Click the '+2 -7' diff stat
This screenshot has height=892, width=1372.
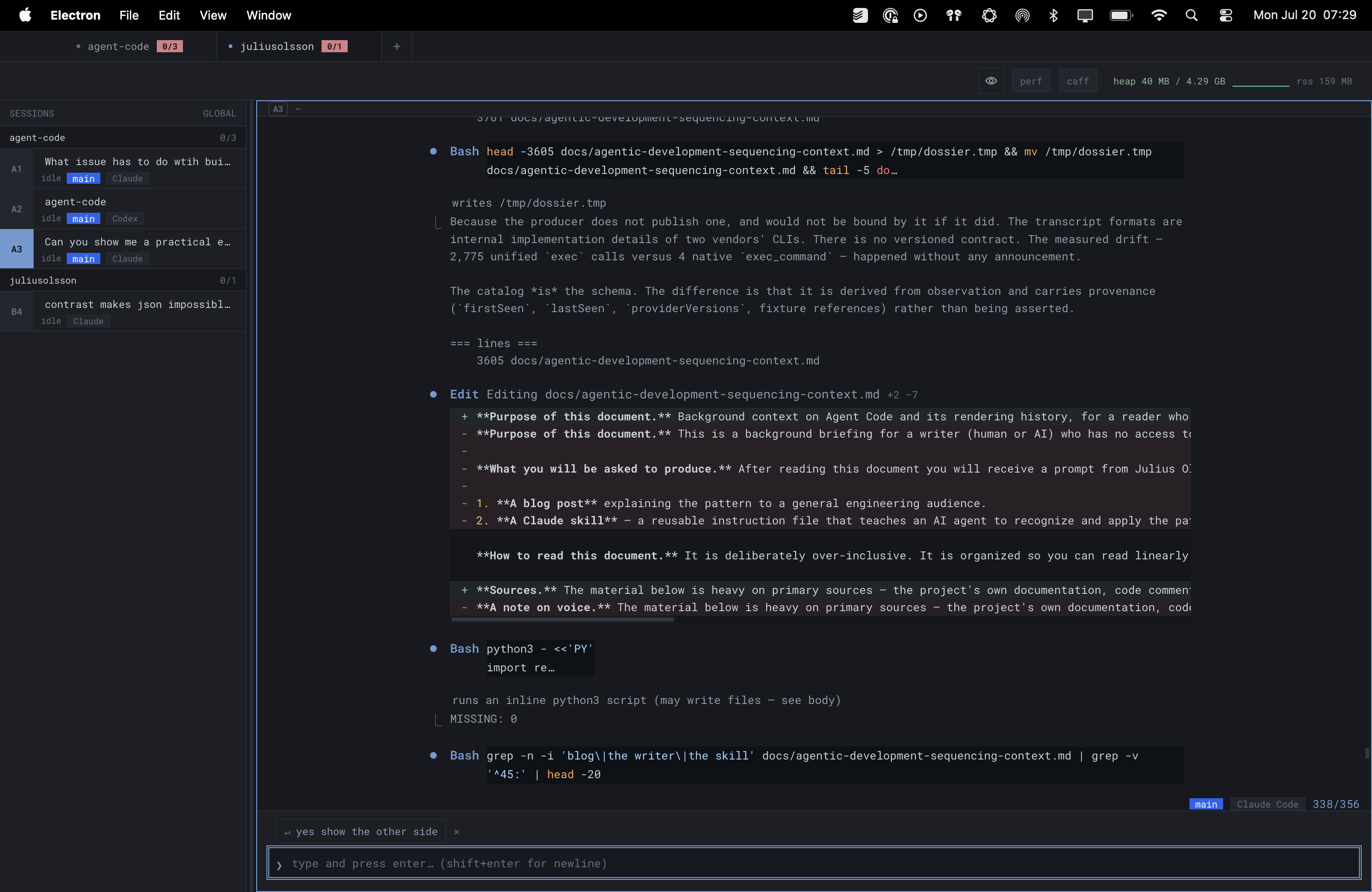point(903,395)
